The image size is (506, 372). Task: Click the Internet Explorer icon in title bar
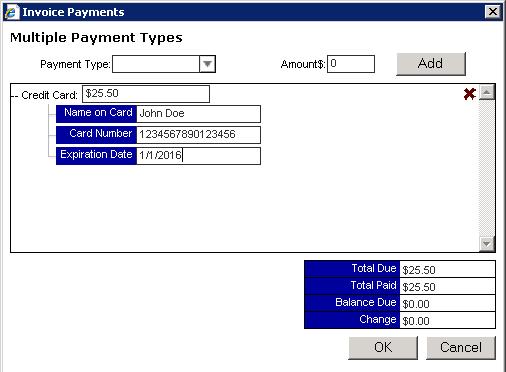coord(11,12)
